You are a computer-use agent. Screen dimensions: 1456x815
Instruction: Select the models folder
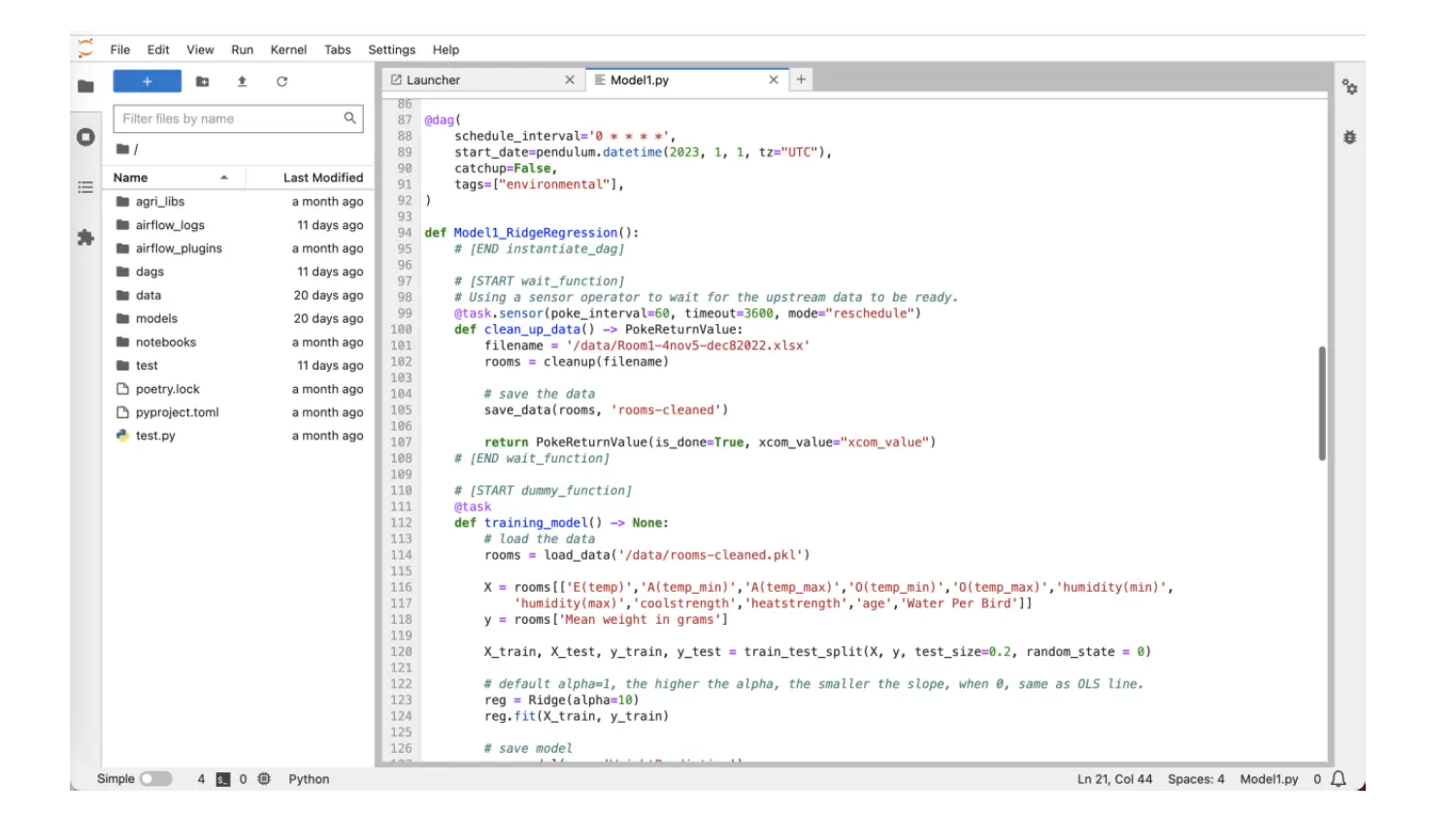point(238,318)
